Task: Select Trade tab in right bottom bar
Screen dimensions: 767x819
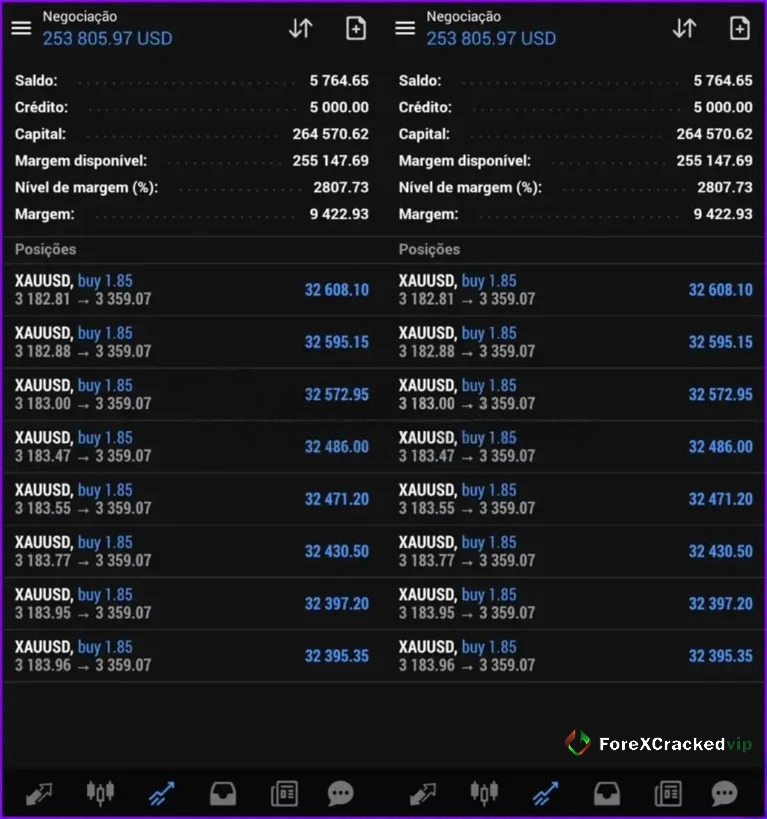Action: tap(546, 793)
